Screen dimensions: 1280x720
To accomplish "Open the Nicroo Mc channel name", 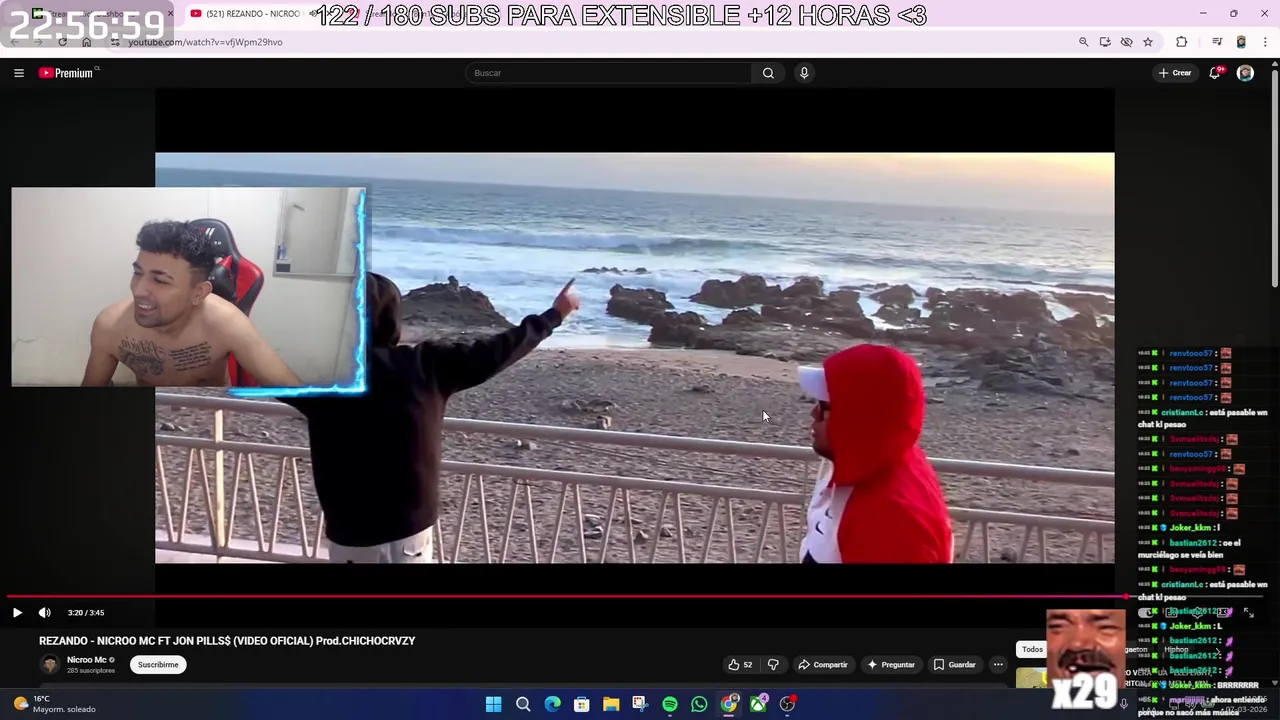I will click(87, 660).
